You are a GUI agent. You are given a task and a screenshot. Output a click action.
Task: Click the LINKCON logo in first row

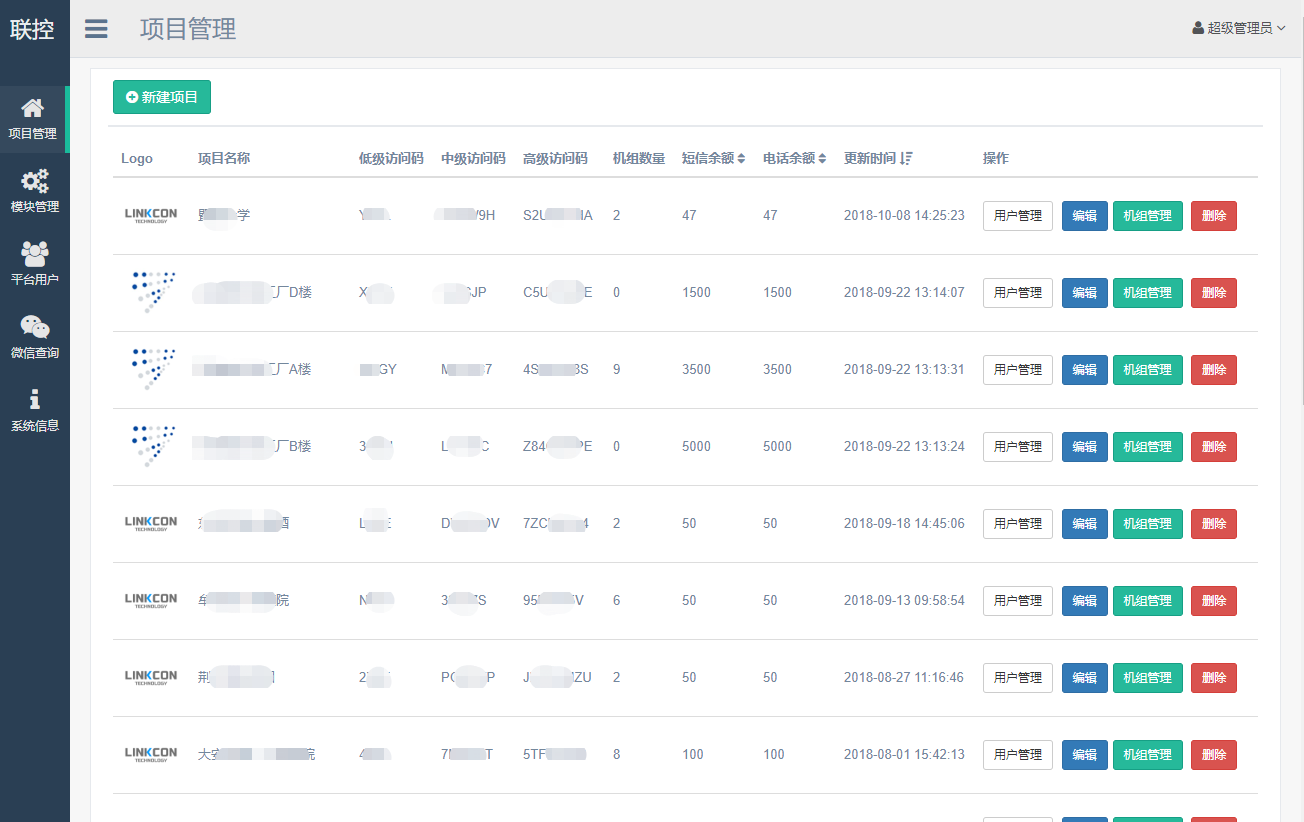click(x=151, y=216)
